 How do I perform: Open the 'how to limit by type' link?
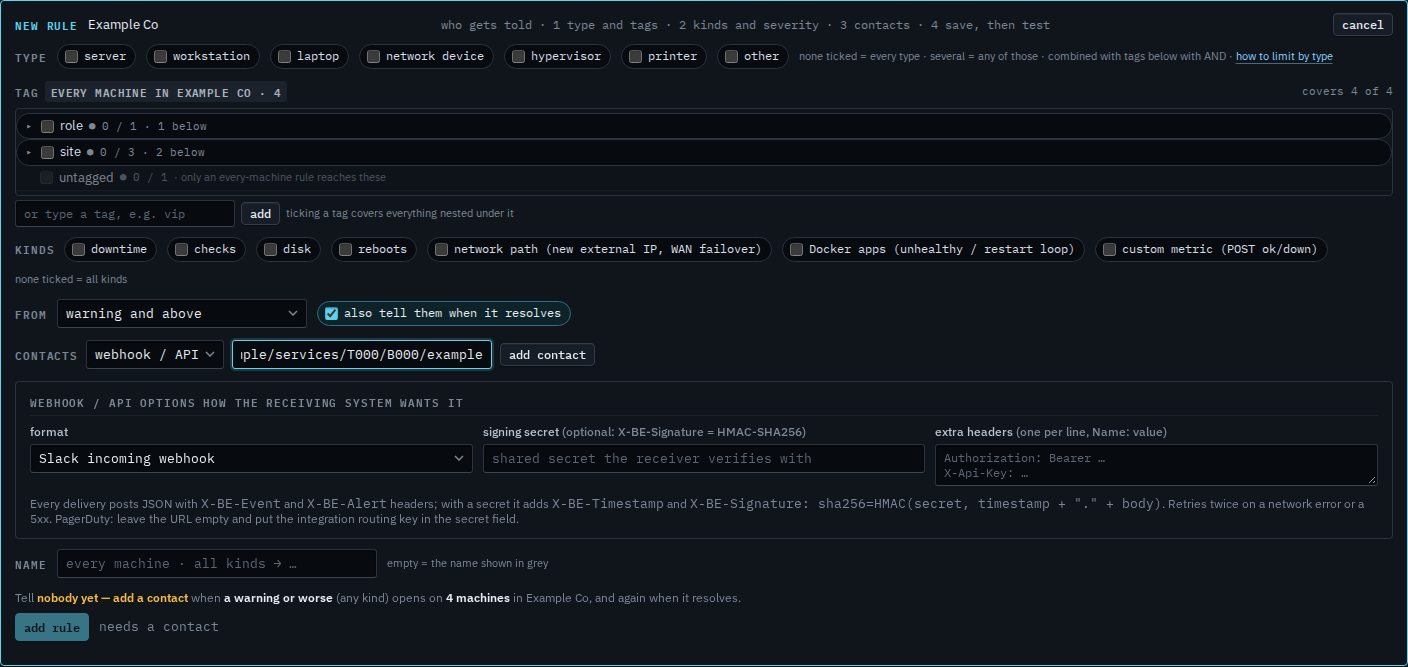pyautogui.click(x=1284, y=57)
